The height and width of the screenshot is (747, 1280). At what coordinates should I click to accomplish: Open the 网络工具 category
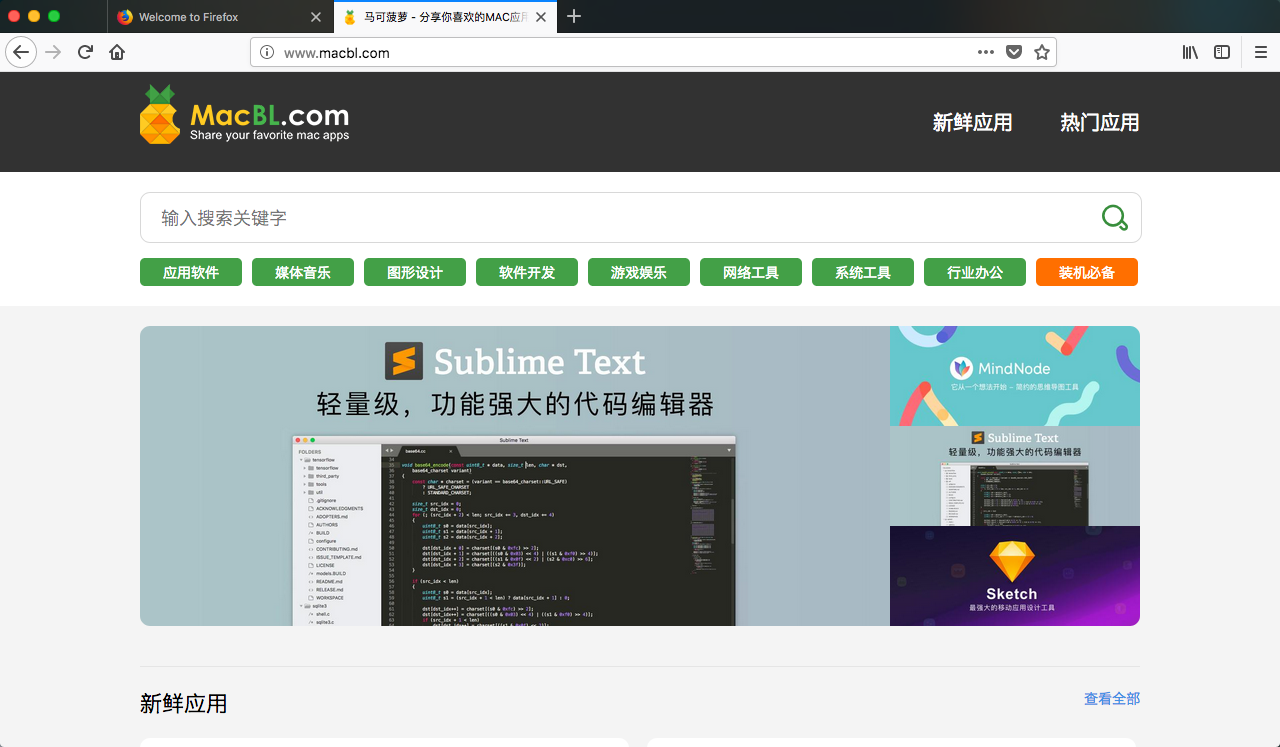[751, 272]
